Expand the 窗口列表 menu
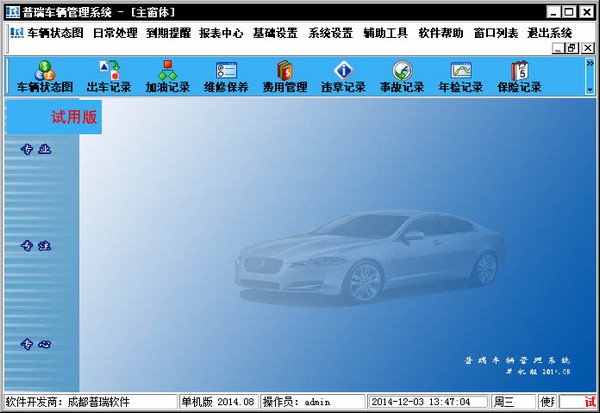This screenshot has width=600, height=413. [x=494, y=33]
